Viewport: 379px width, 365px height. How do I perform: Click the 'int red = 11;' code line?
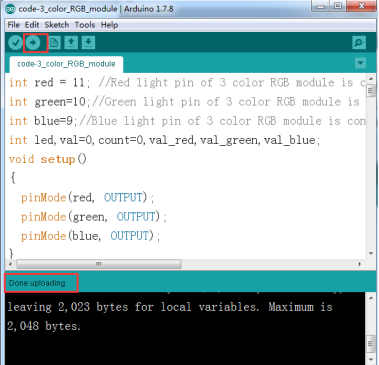point(187,82)
